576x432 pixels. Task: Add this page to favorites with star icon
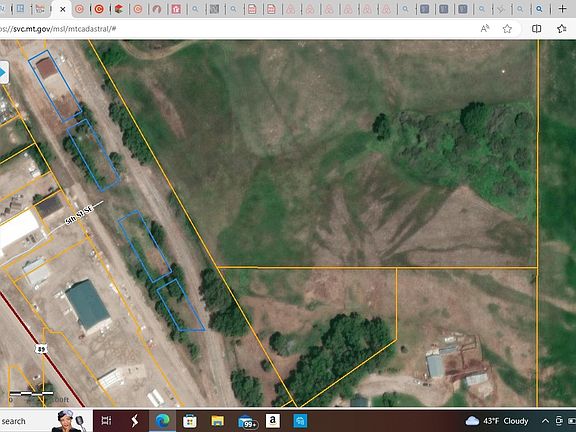pyautogui.click(x=507, y=29)
